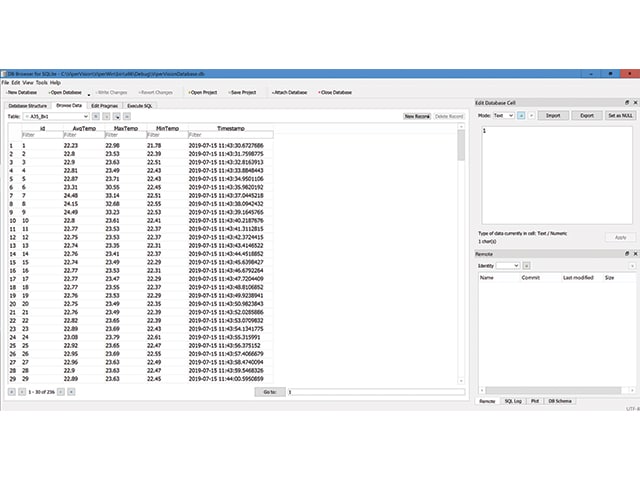Click the New Record button

pyautogui.click(x=417, y=116)
